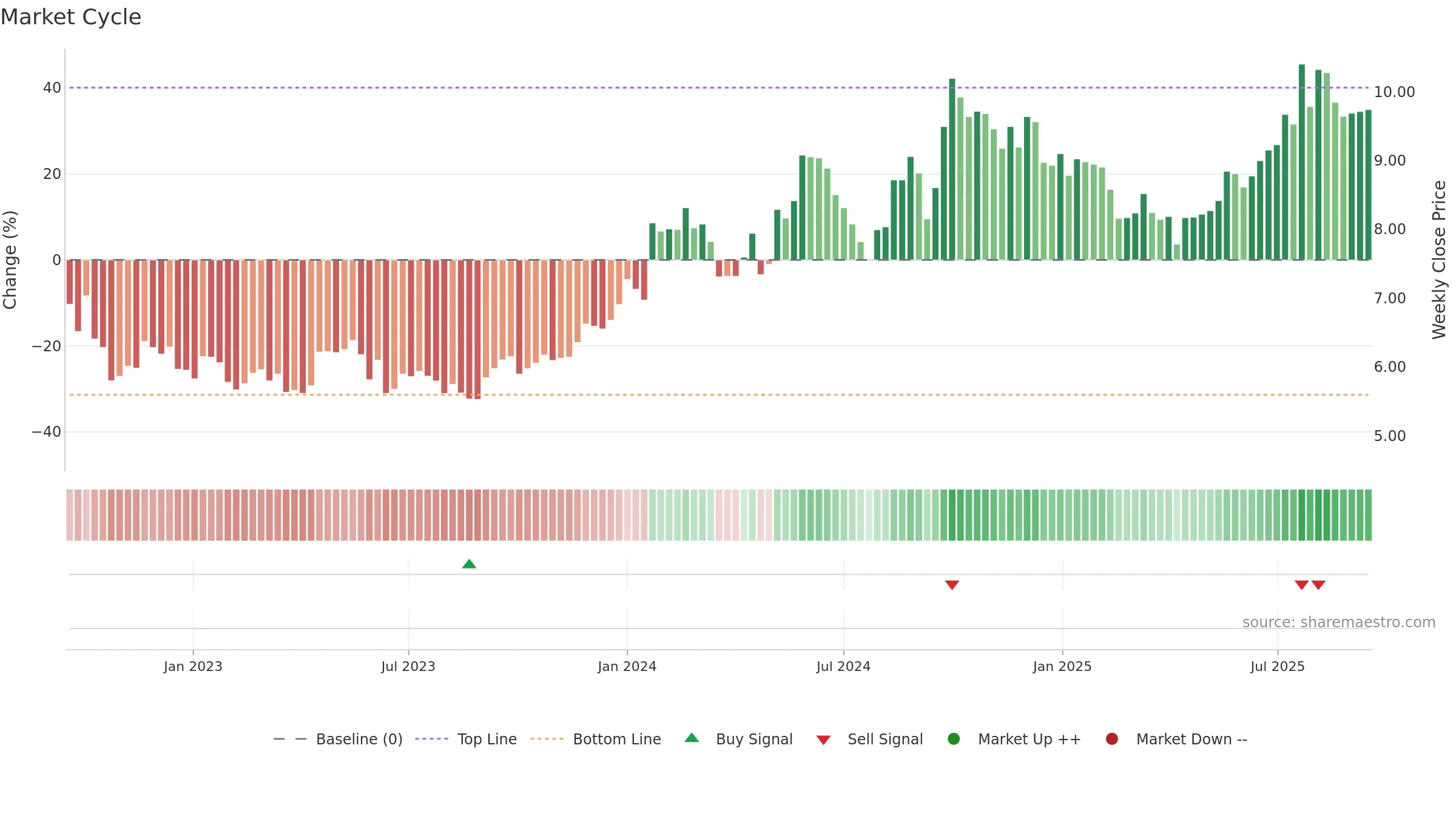Click the −40 tick on the left axis
The height and width of the screenshot is (819, 1456).
pyautogui.click(x=47, y=432)
